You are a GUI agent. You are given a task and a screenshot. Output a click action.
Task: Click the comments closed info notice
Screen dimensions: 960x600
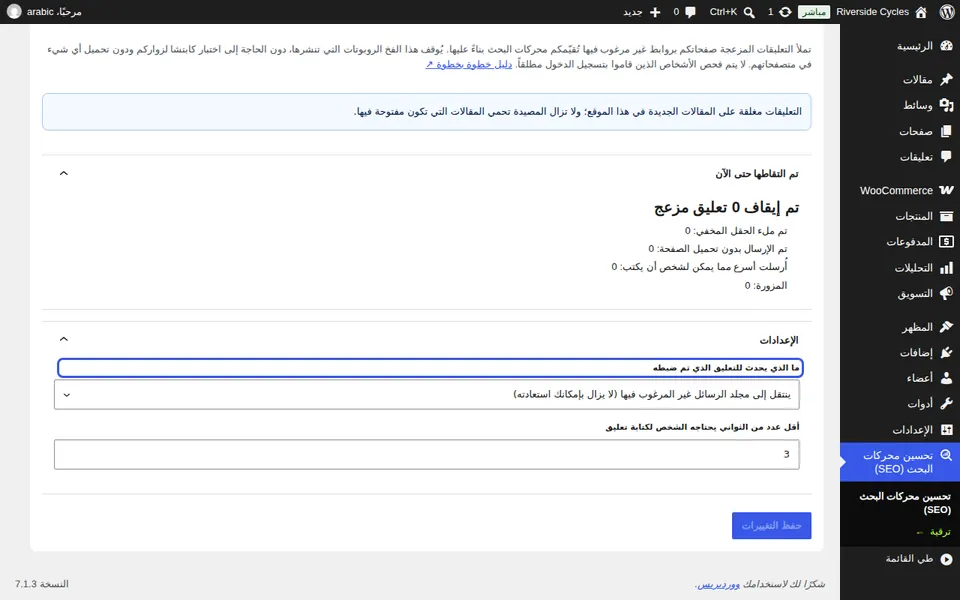427,111
